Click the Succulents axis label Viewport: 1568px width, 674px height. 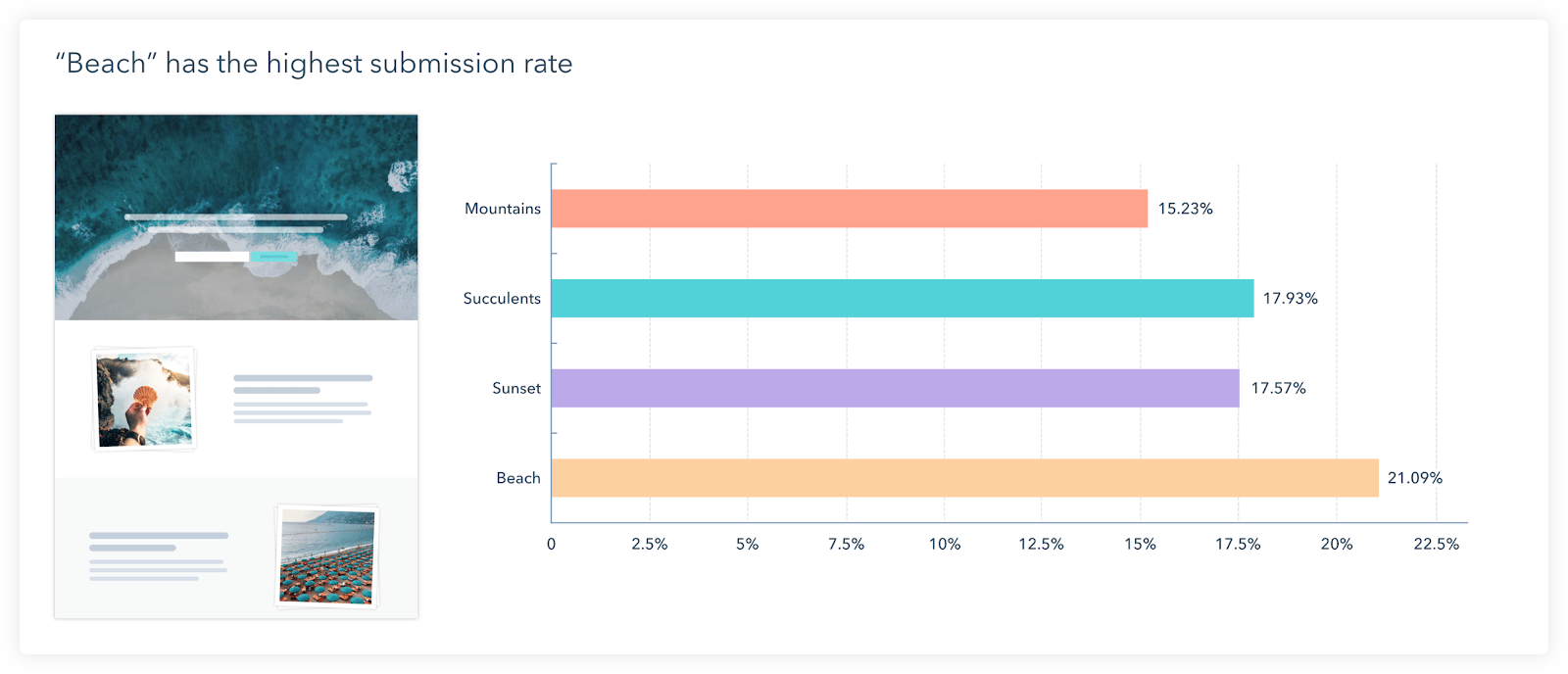(x=502, y=298)
